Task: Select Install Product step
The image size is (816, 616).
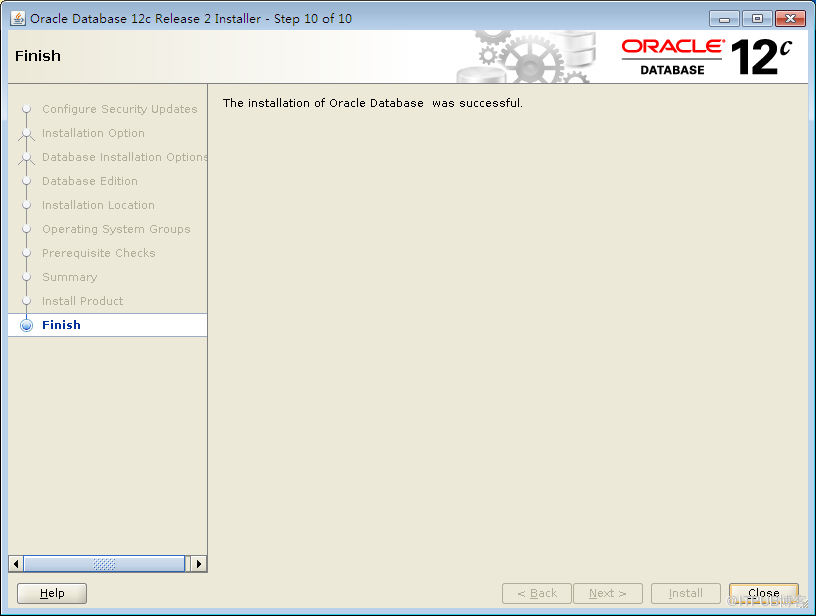Action: 83,301
